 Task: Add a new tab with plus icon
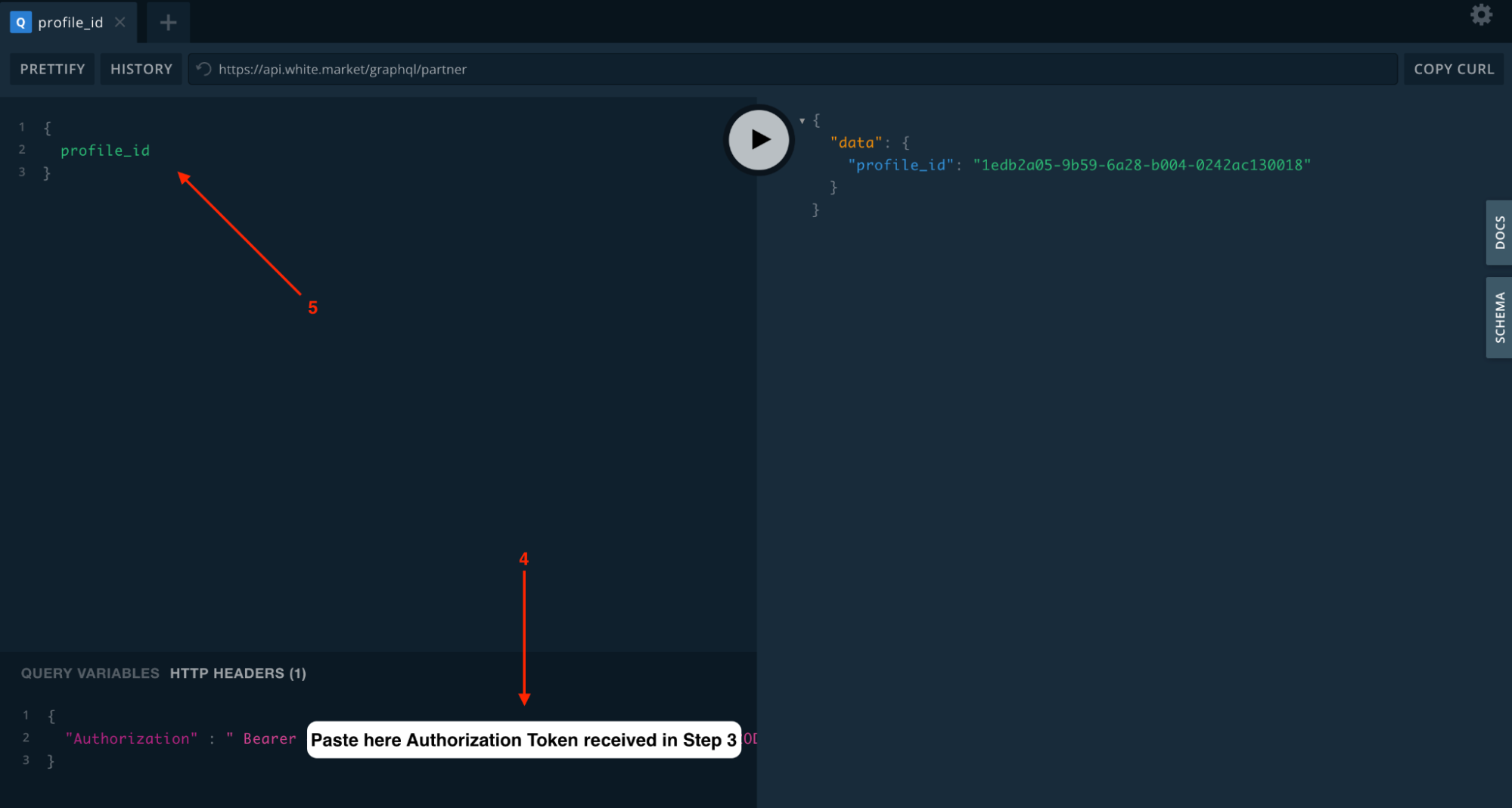(x=168, y=22)
